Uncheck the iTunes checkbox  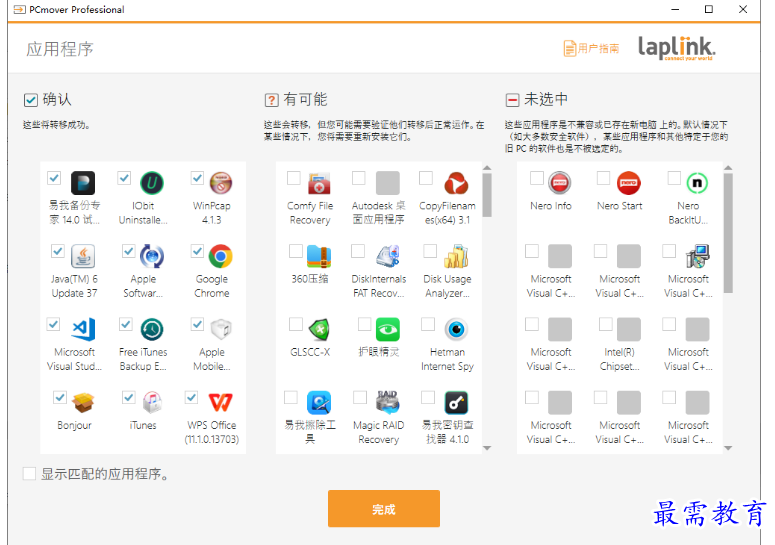click(129, 397)
